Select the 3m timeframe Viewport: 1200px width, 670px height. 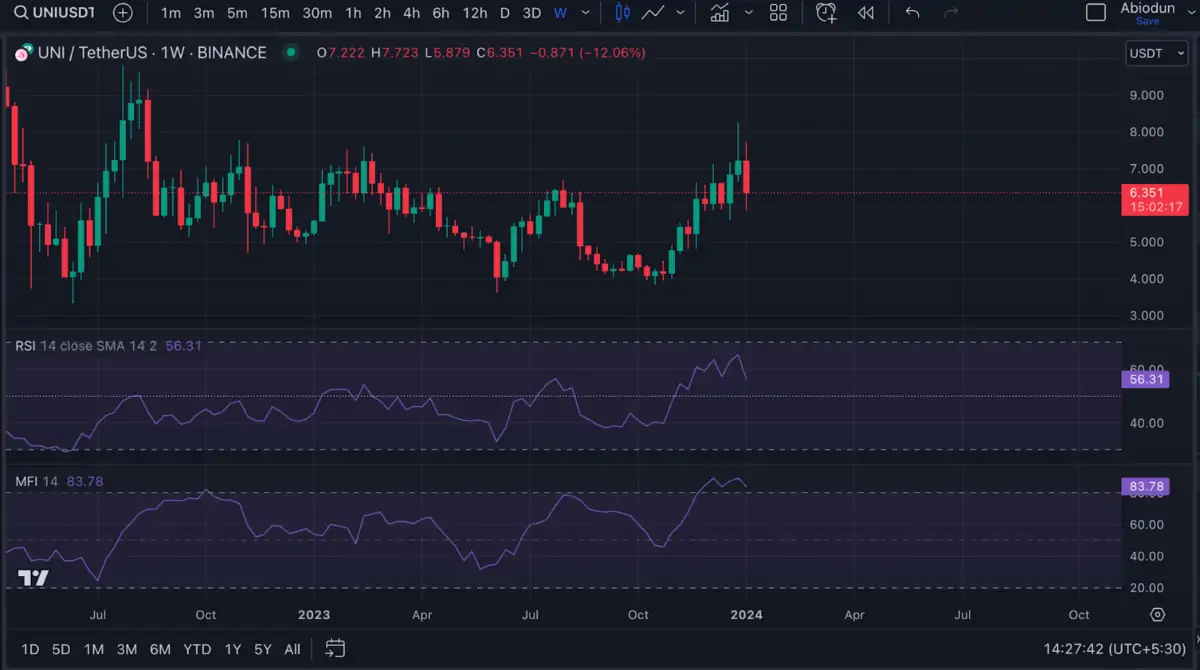(204, 13)
